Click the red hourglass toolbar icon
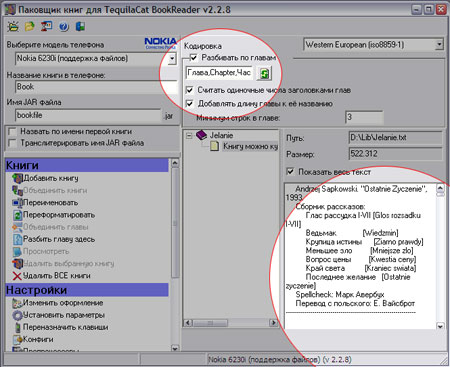The width and height of the screenshot is (450, 367). click(46, 26)
